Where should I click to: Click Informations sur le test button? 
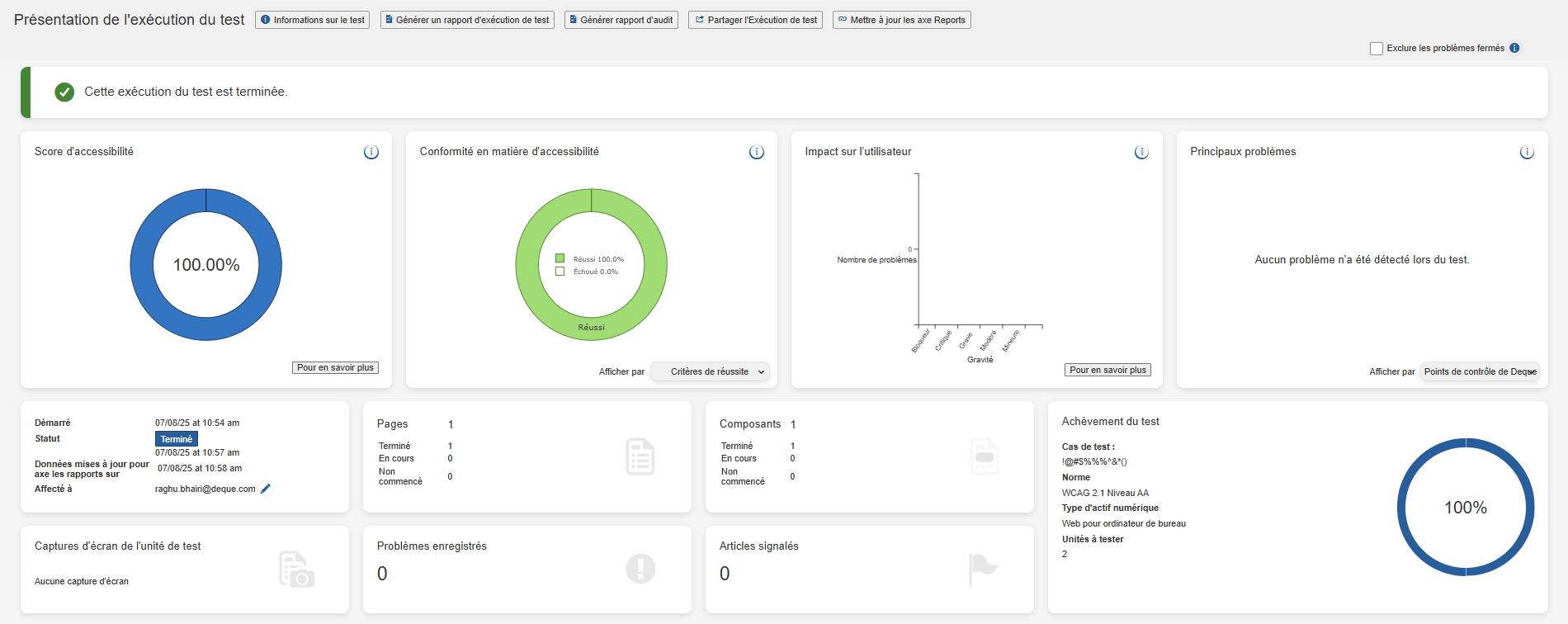click(312, 20)
